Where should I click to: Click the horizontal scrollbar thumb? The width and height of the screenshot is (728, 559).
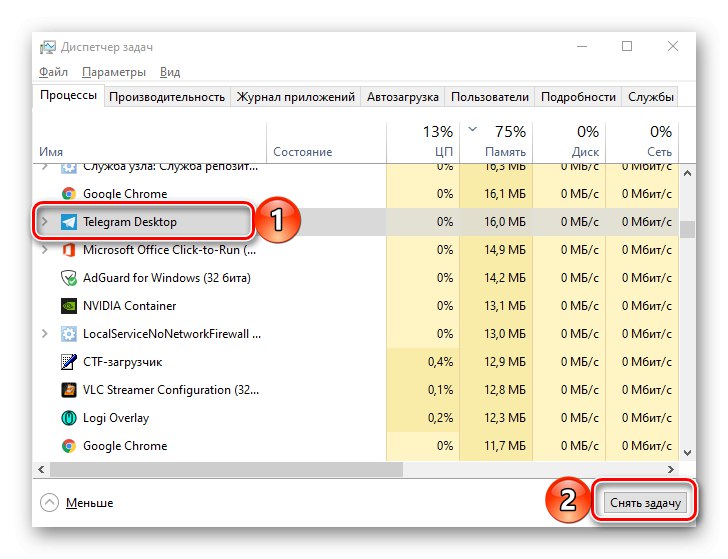227,469
